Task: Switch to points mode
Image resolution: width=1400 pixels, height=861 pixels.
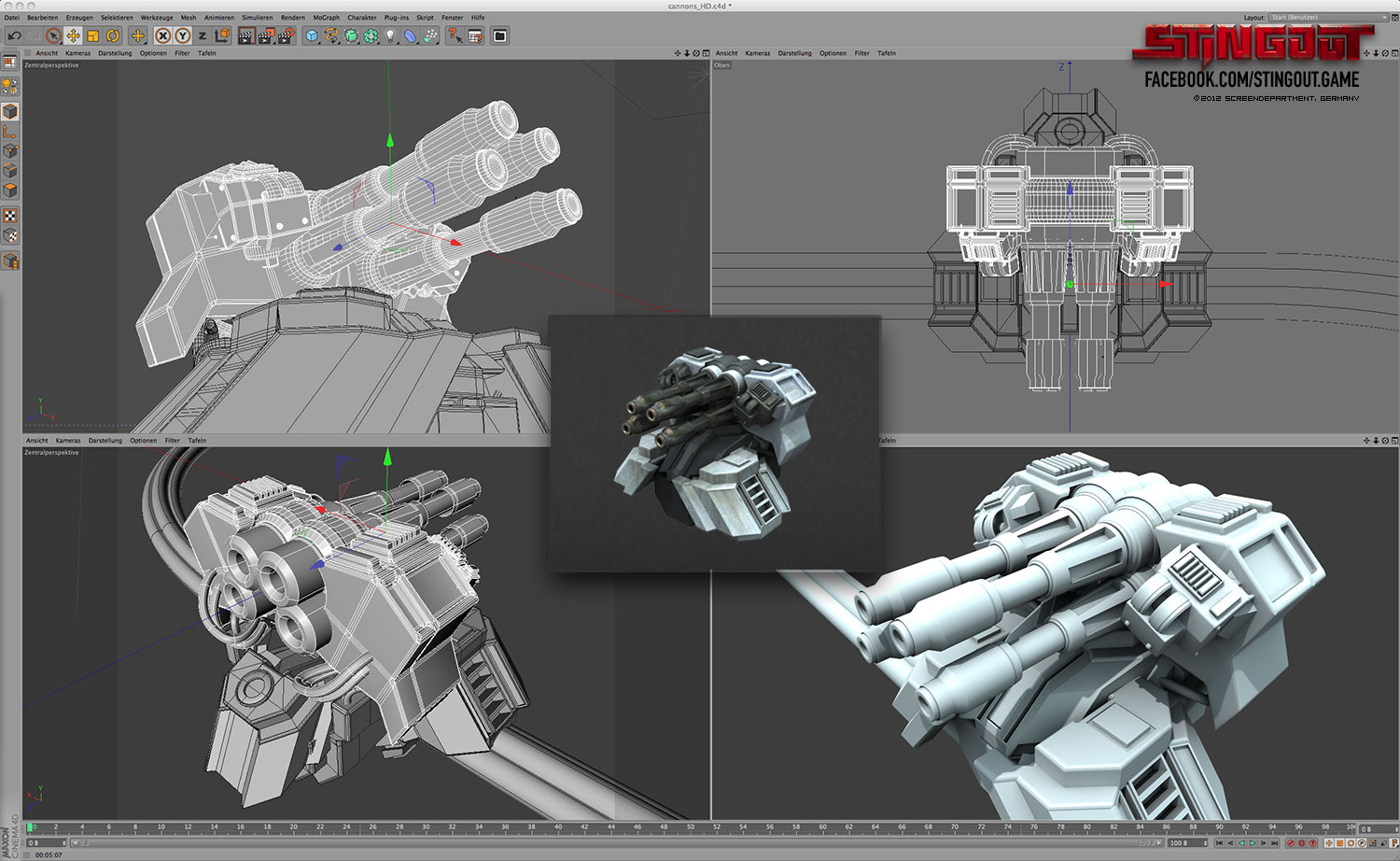Action: click(10, 151)
